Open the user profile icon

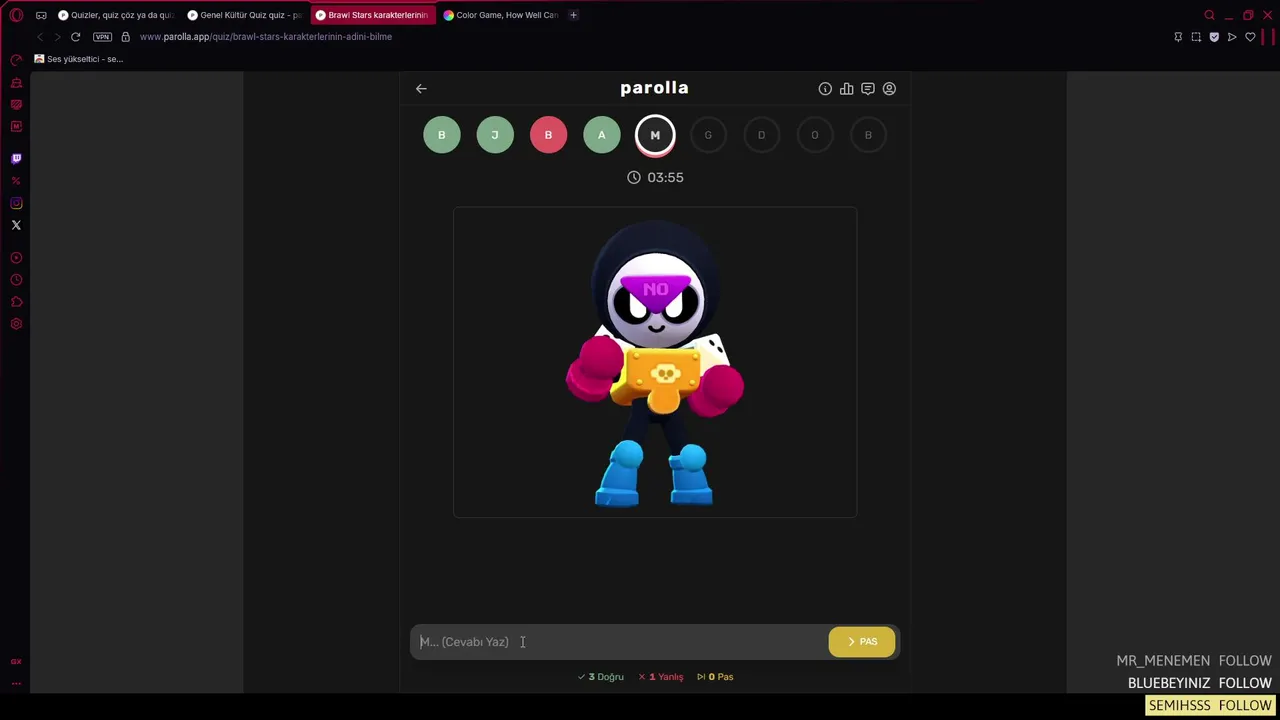[x=889, y=89]
